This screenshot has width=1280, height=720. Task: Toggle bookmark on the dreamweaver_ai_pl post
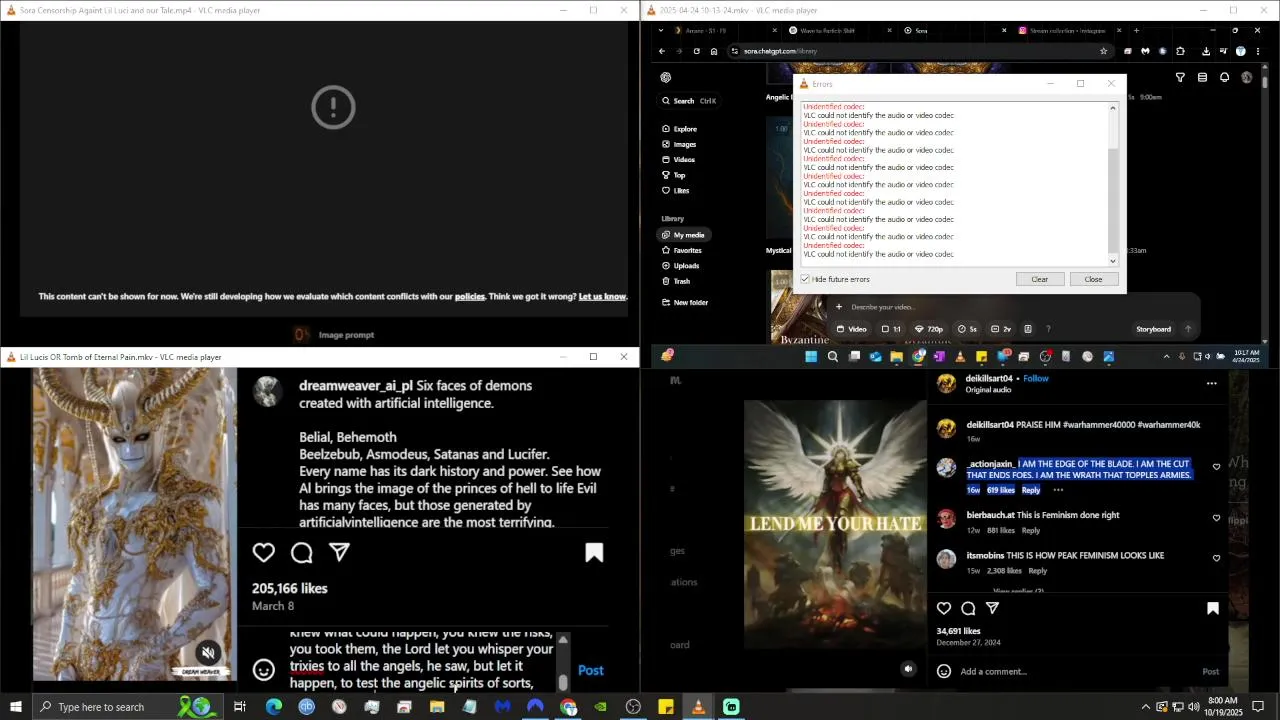594,553
